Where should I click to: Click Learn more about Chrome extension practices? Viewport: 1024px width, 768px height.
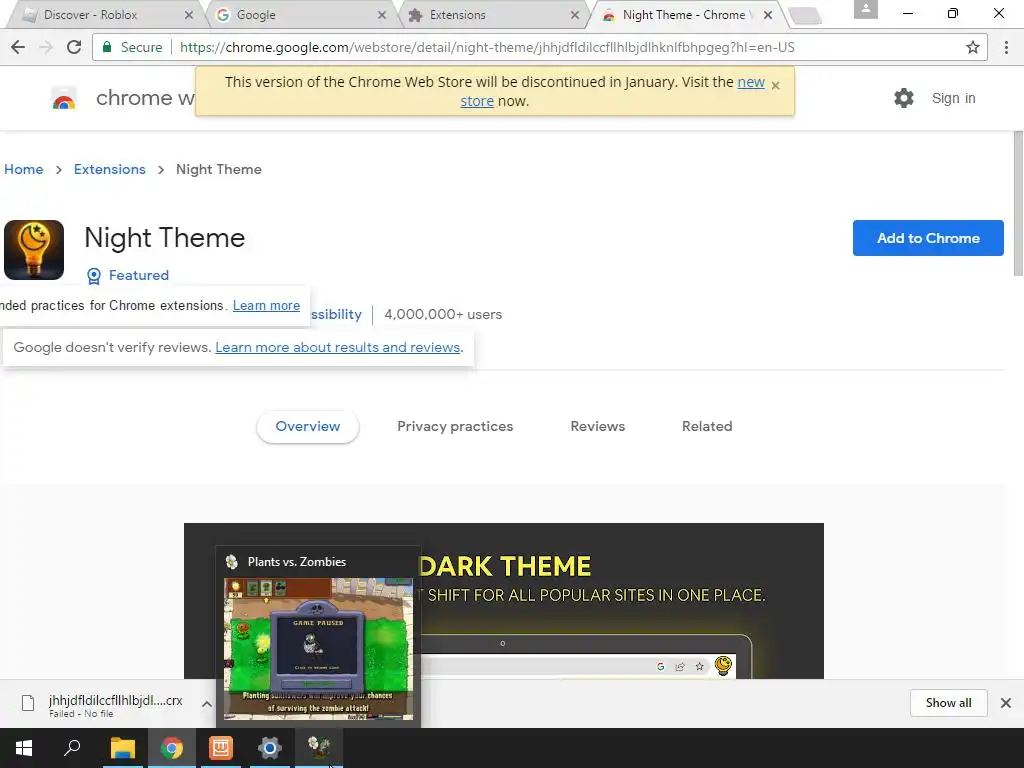(266, 306)
